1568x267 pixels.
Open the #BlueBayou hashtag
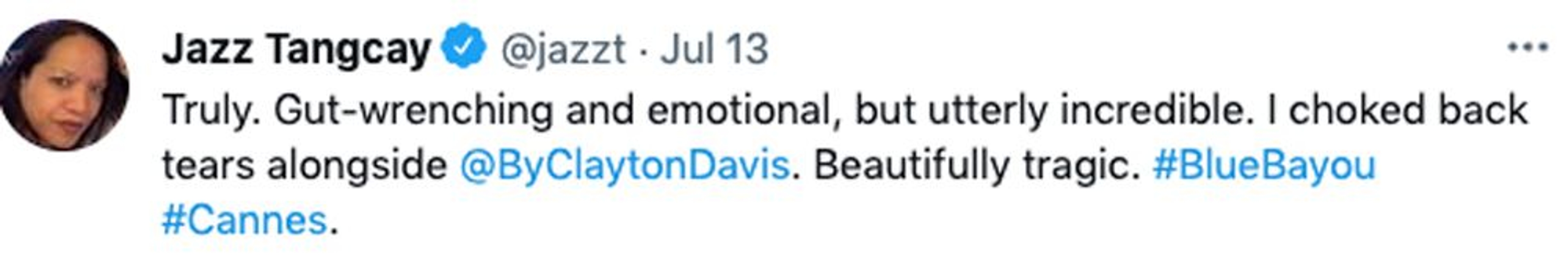coord(1264,166)
